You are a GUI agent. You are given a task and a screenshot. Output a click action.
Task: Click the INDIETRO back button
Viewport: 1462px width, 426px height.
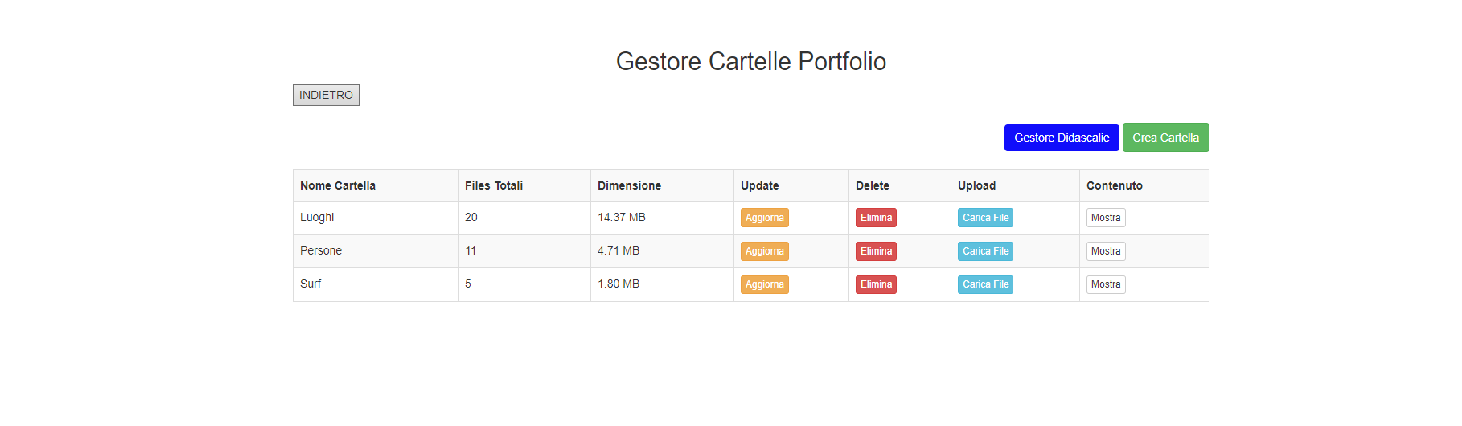(x=326, y=95)
